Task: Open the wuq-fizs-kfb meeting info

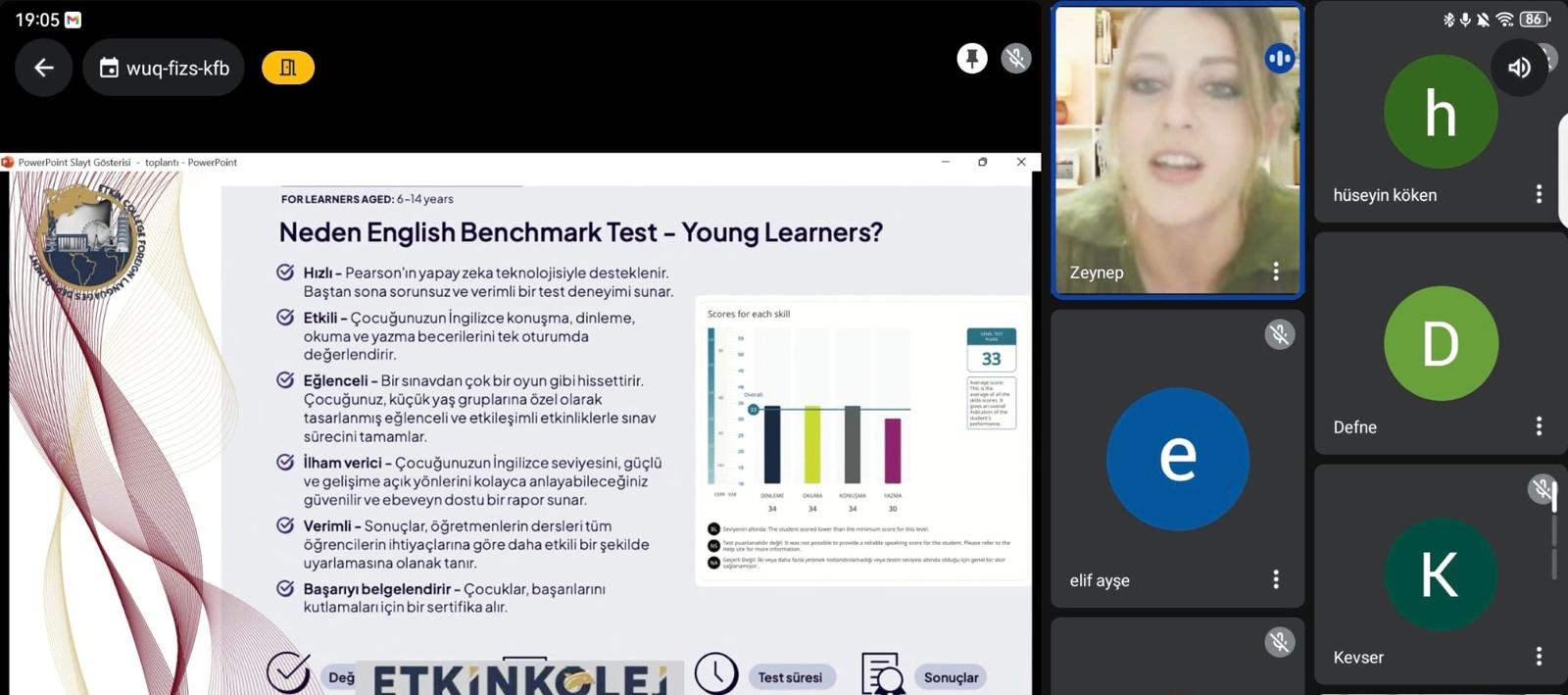Action: point(164,68)
